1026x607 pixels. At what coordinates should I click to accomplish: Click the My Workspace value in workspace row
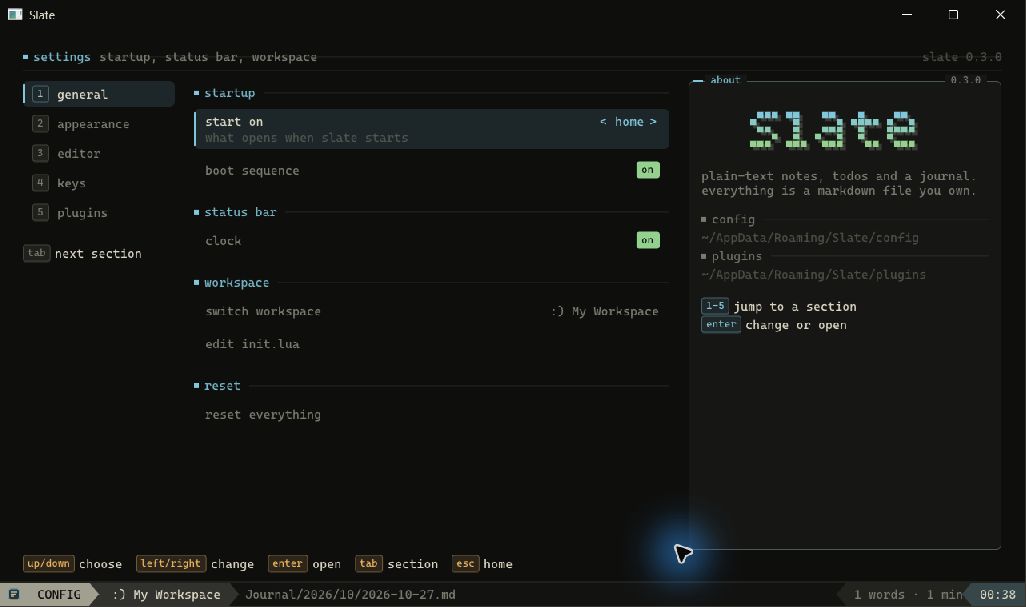coord(605,311)
